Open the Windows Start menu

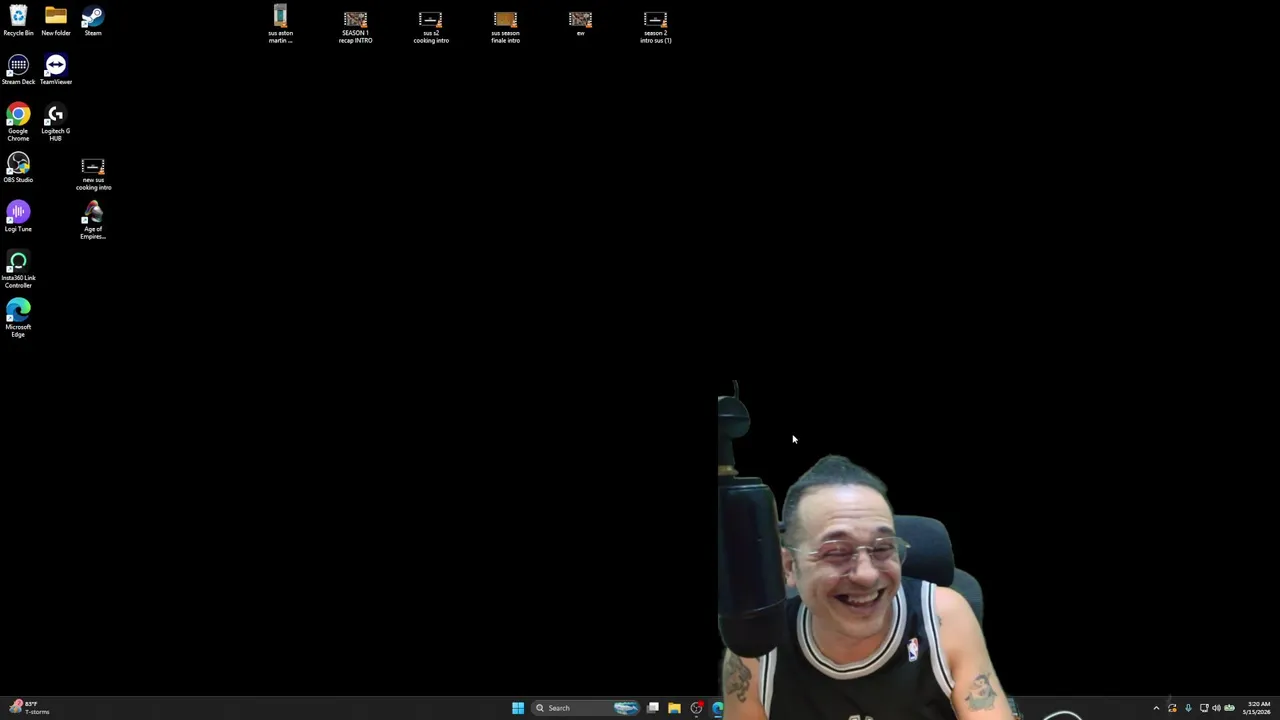[518, 708]
